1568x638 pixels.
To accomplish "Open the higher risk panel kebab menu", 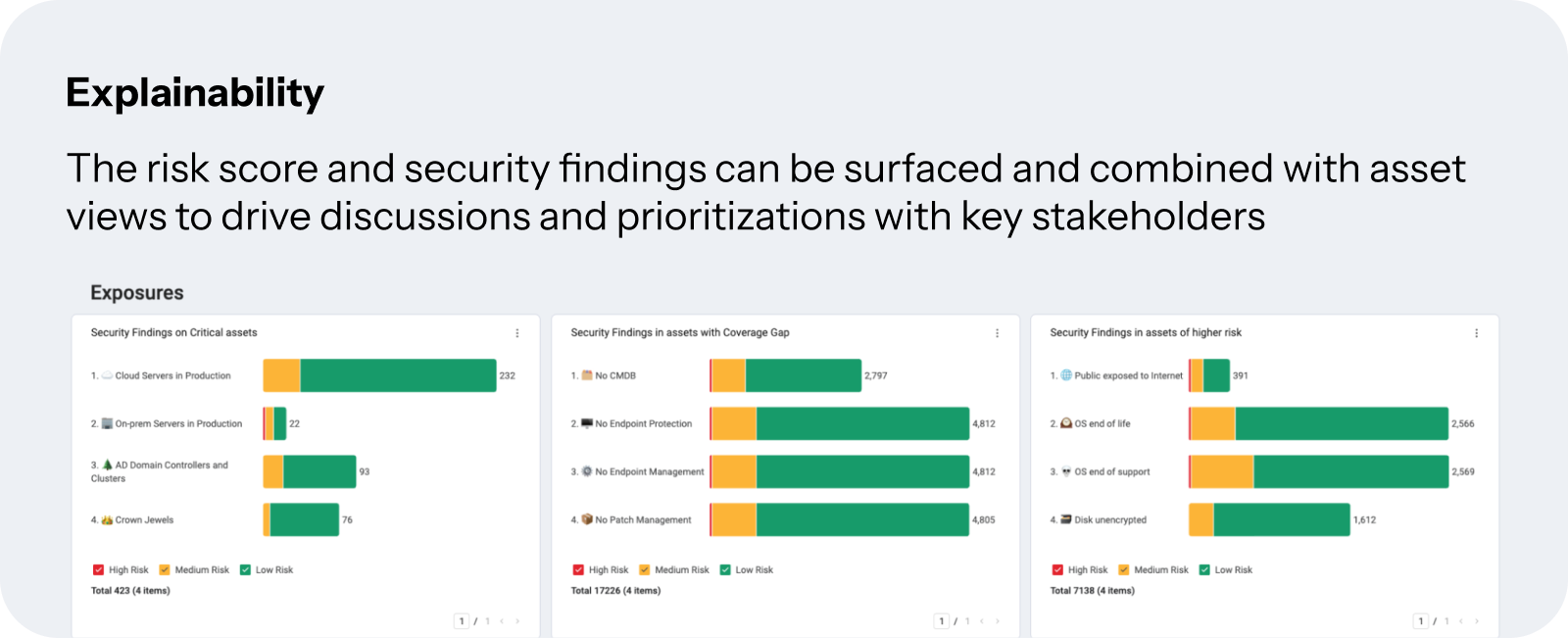I will point(1477,333).
